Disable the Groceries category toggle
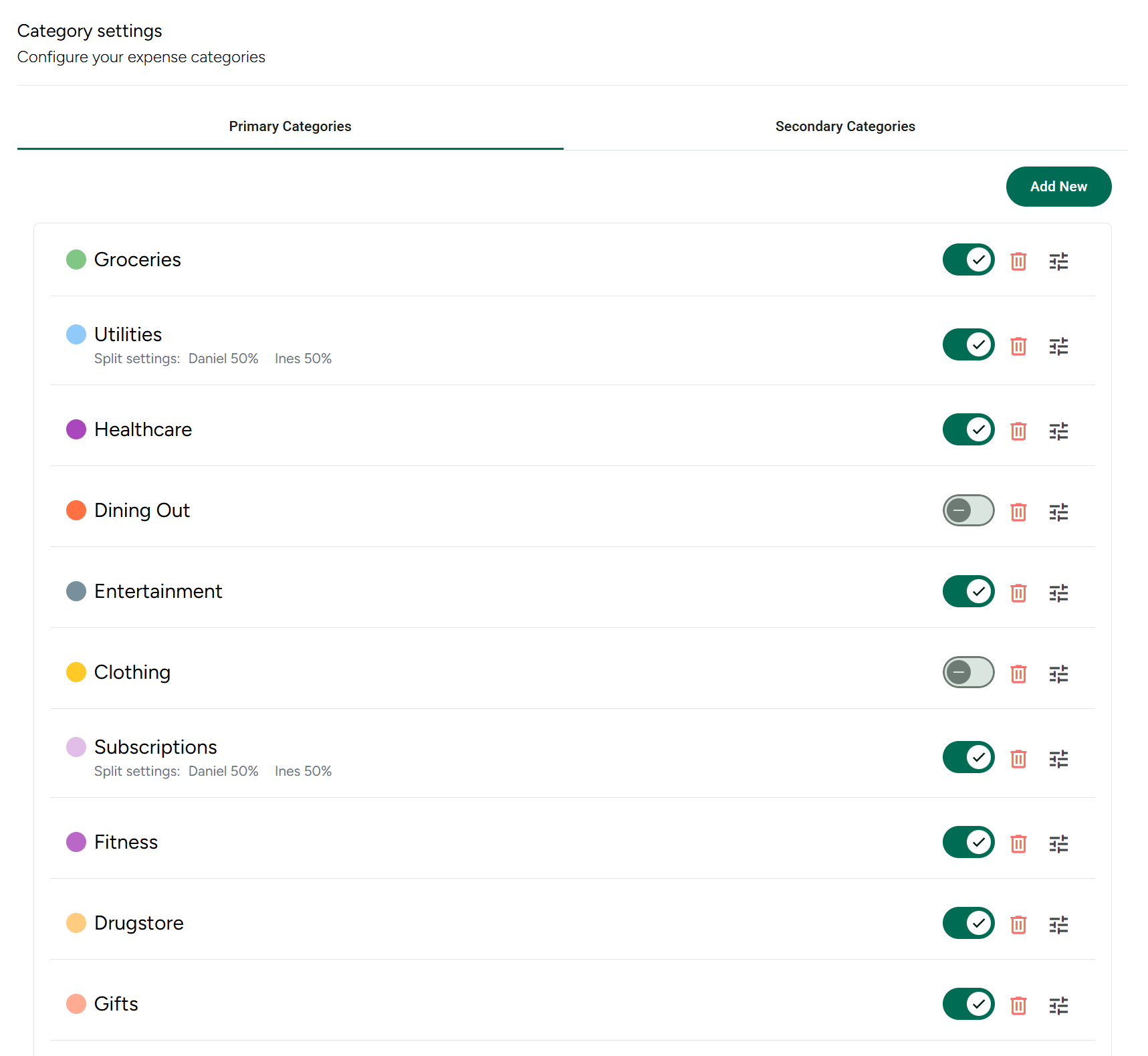 (968, 259)
